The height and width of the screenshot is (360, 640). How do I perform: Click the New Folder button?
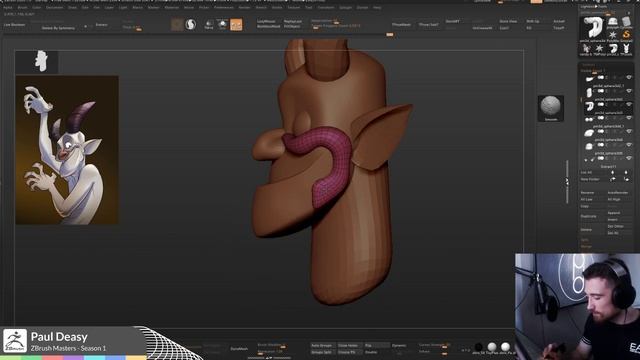click(x=590, y=179)
